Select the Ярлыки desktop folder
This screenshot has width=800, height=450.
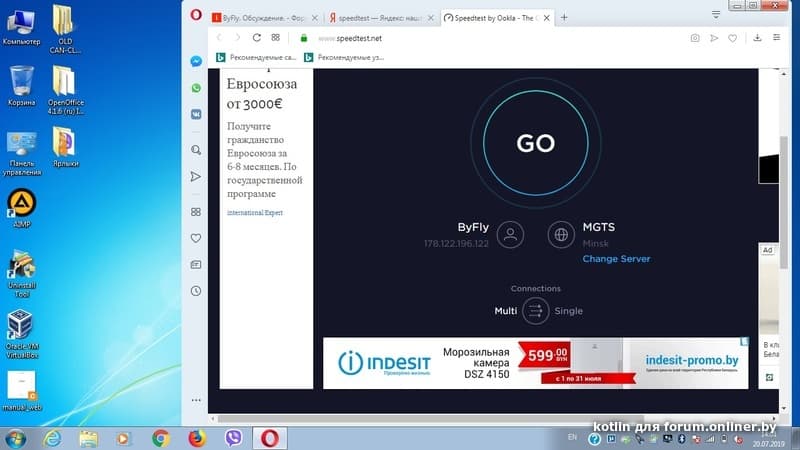(x=66, y=147)
